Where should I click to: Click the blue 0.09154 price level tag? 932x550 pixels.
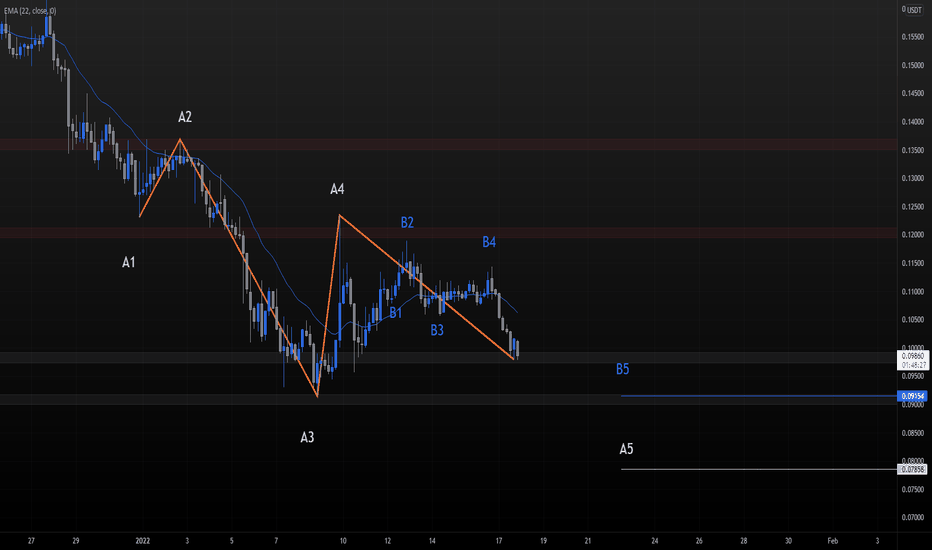point(912,396)
